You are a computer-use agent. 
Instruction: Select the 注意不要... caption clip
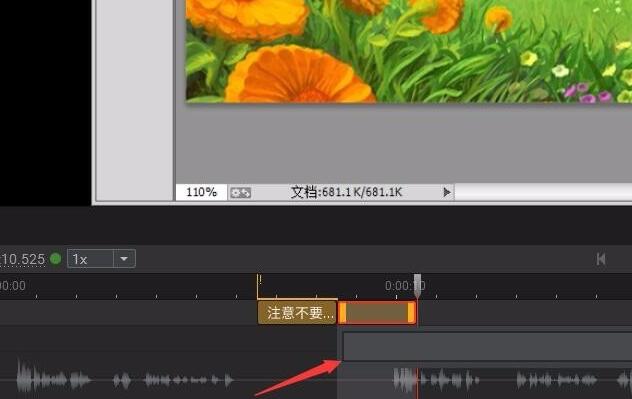click(x=297, y=312)
